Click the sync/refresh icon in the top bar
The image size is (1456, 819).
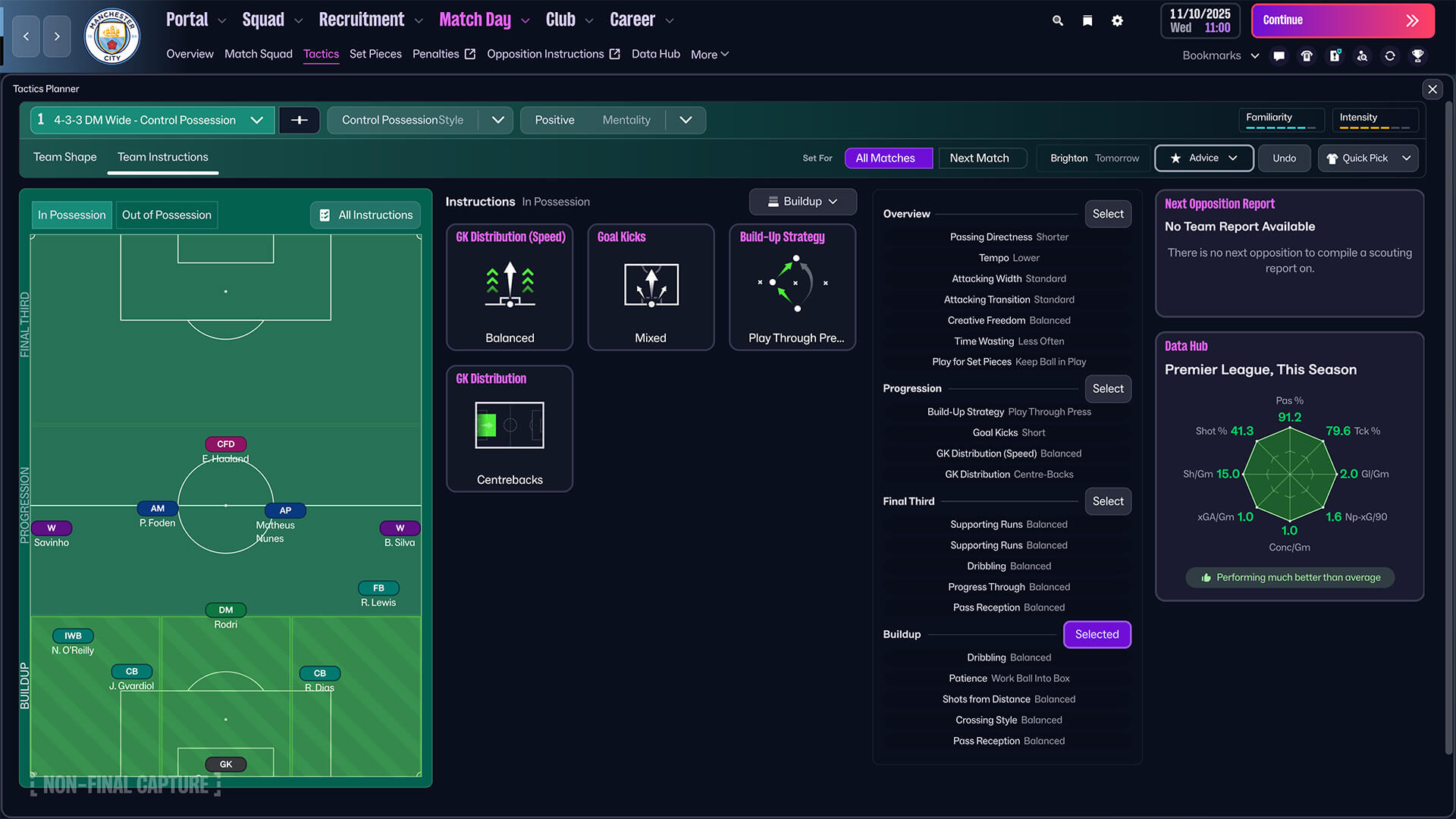click(x=1390, y=55)
